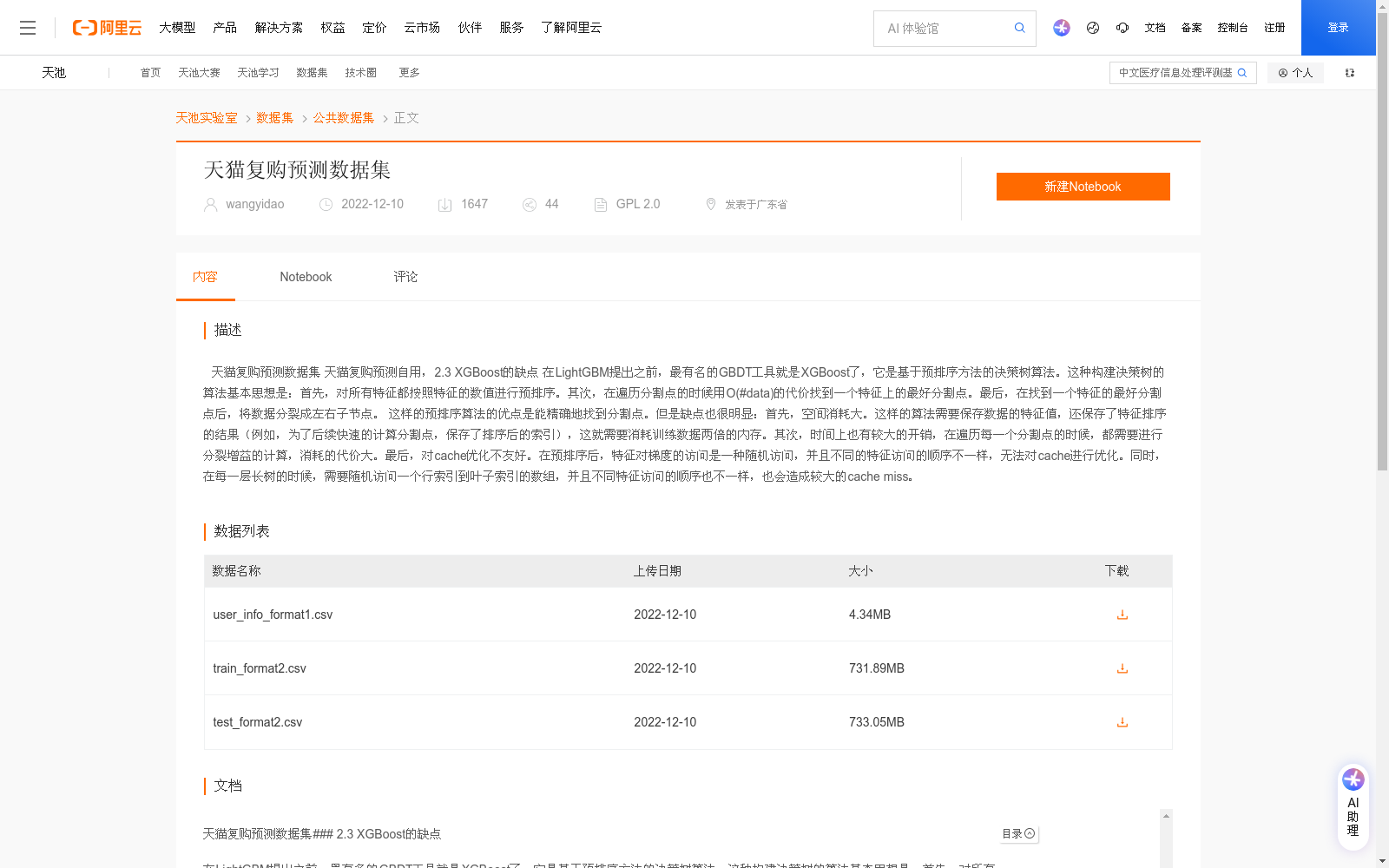
Task: Select the 内容 tab
Action: tap(205, 277)
